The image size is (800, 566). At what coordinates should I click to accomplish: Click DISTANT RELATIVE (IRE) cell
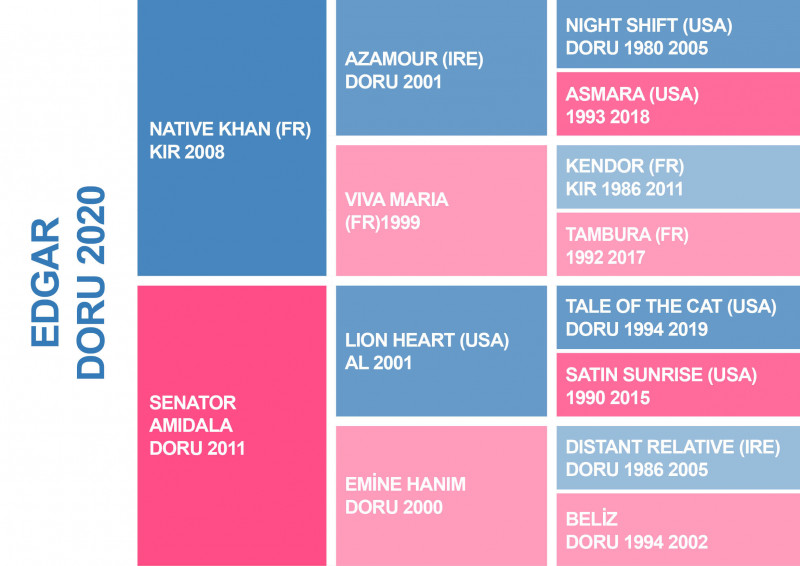[678, 458]
